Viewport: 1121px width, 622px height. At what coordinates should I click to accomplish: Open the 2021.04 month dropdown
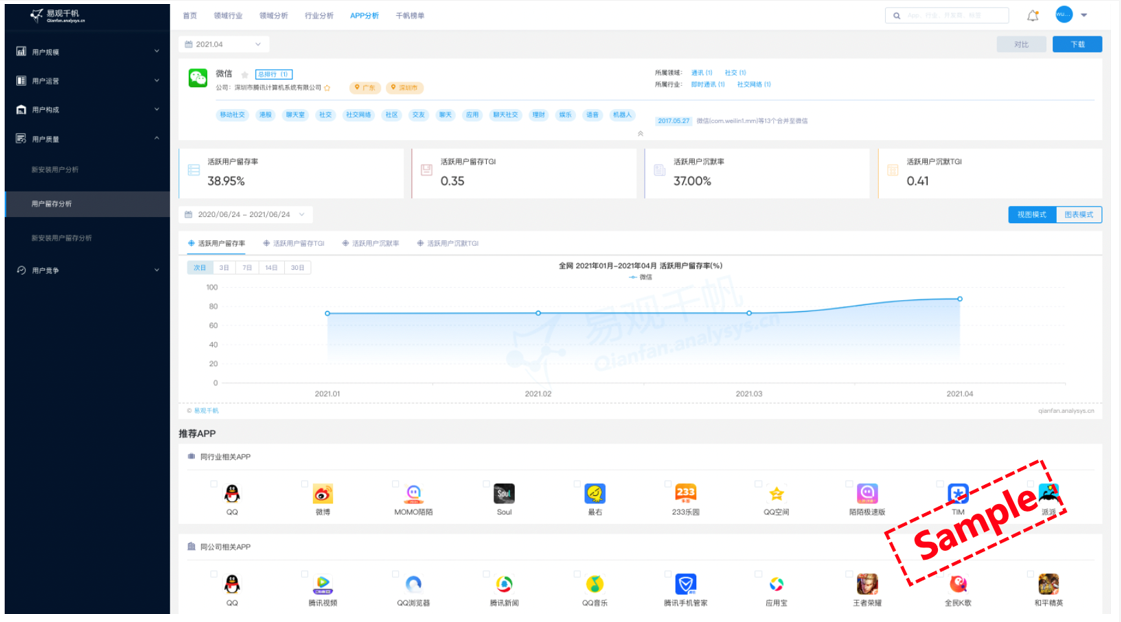click(224, 45)
